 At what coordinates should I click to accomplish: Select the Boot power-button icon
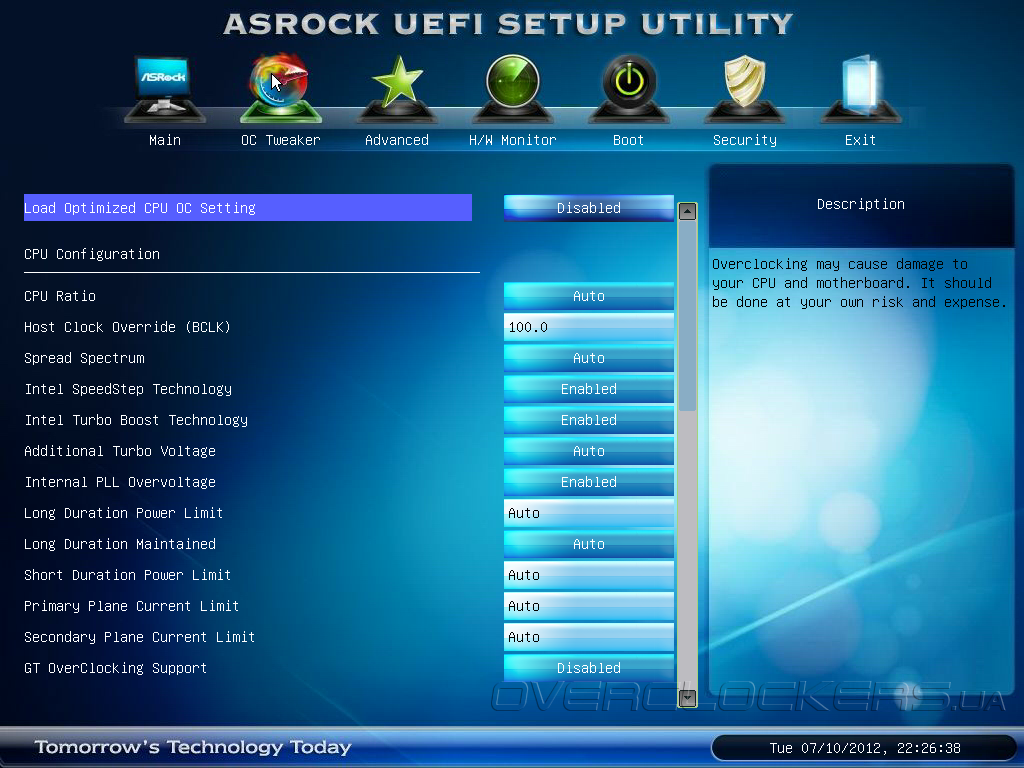point(629,88)
